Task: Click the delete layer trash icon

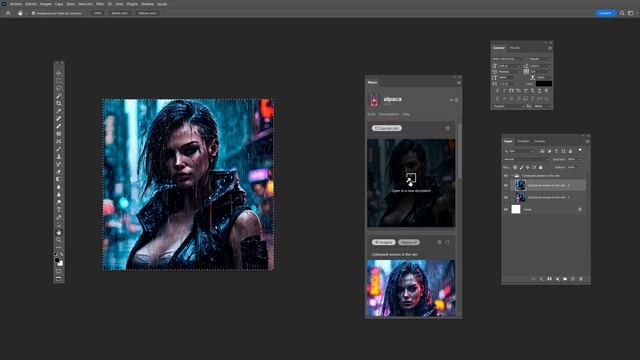Action: tap(581, 279)
